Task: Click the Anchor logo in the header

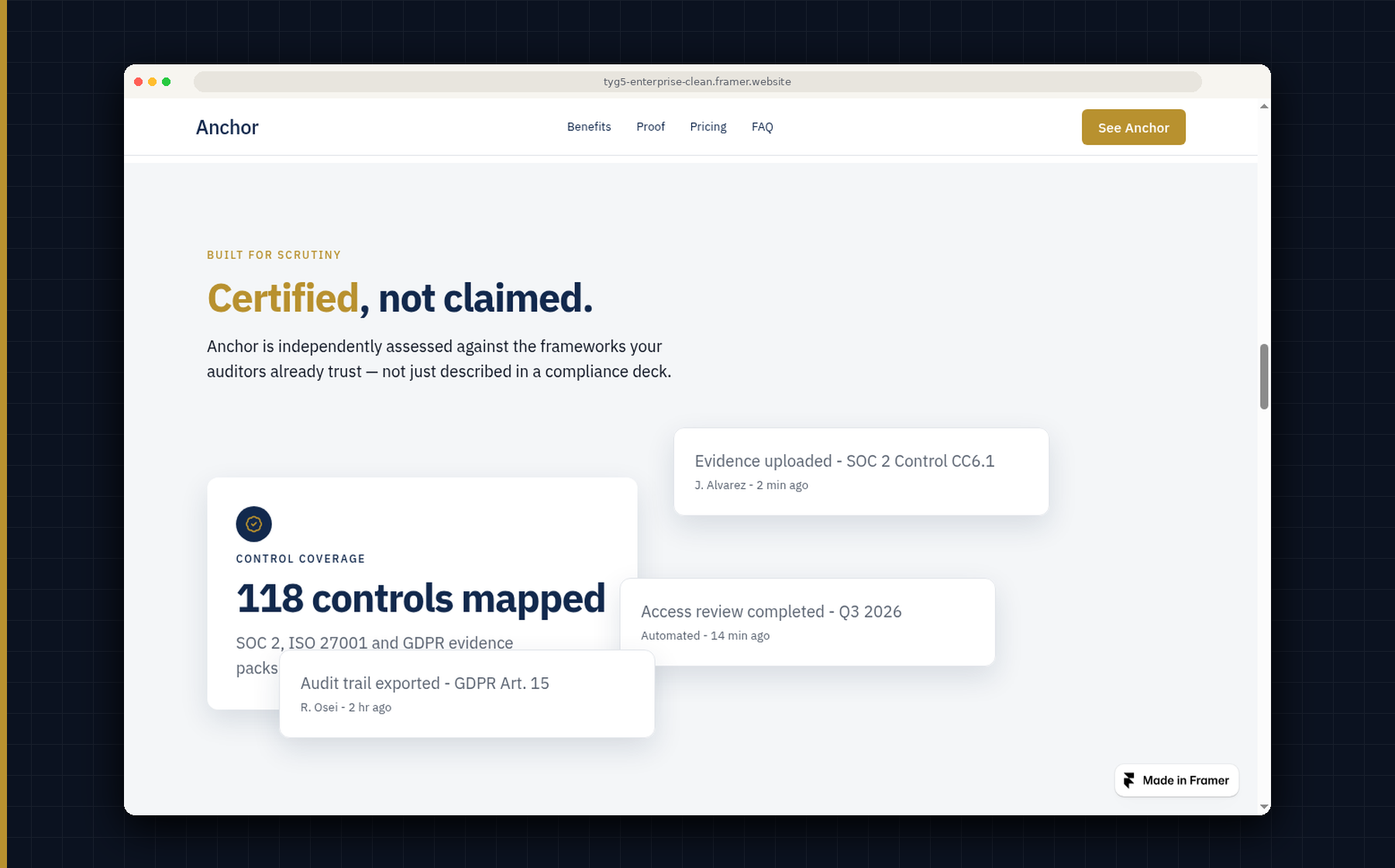Action: click(x=227, y=127)
